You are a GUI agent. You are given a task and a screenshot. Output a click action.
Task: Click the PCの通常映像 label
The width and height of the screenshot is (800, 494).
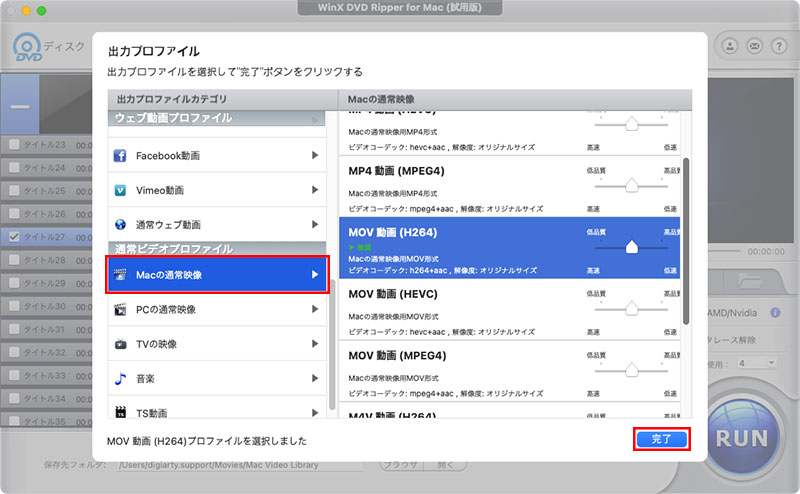point(166,309)
